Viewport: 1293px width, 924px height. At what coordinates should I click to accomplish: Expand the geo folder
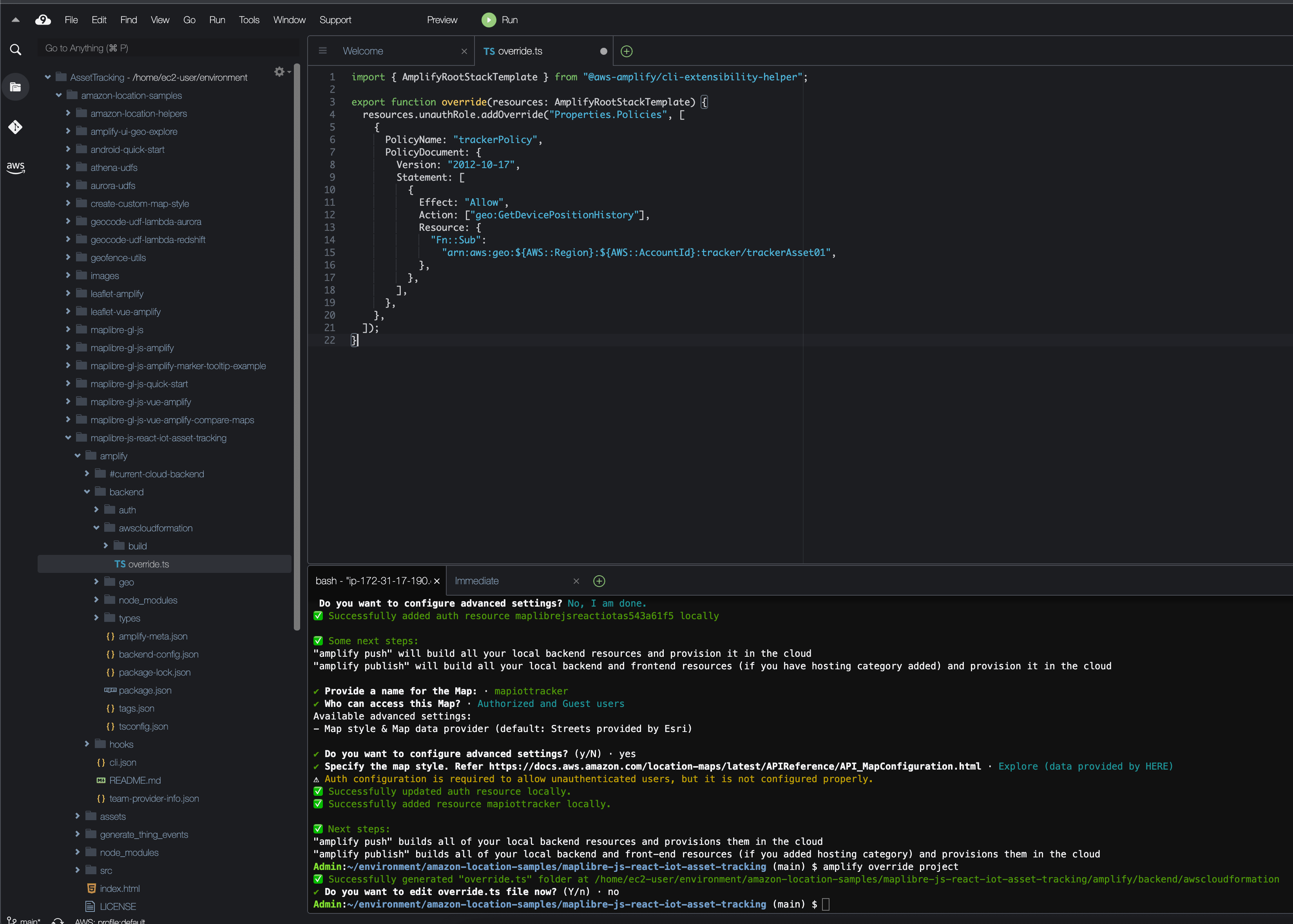(x=96, y=582)
